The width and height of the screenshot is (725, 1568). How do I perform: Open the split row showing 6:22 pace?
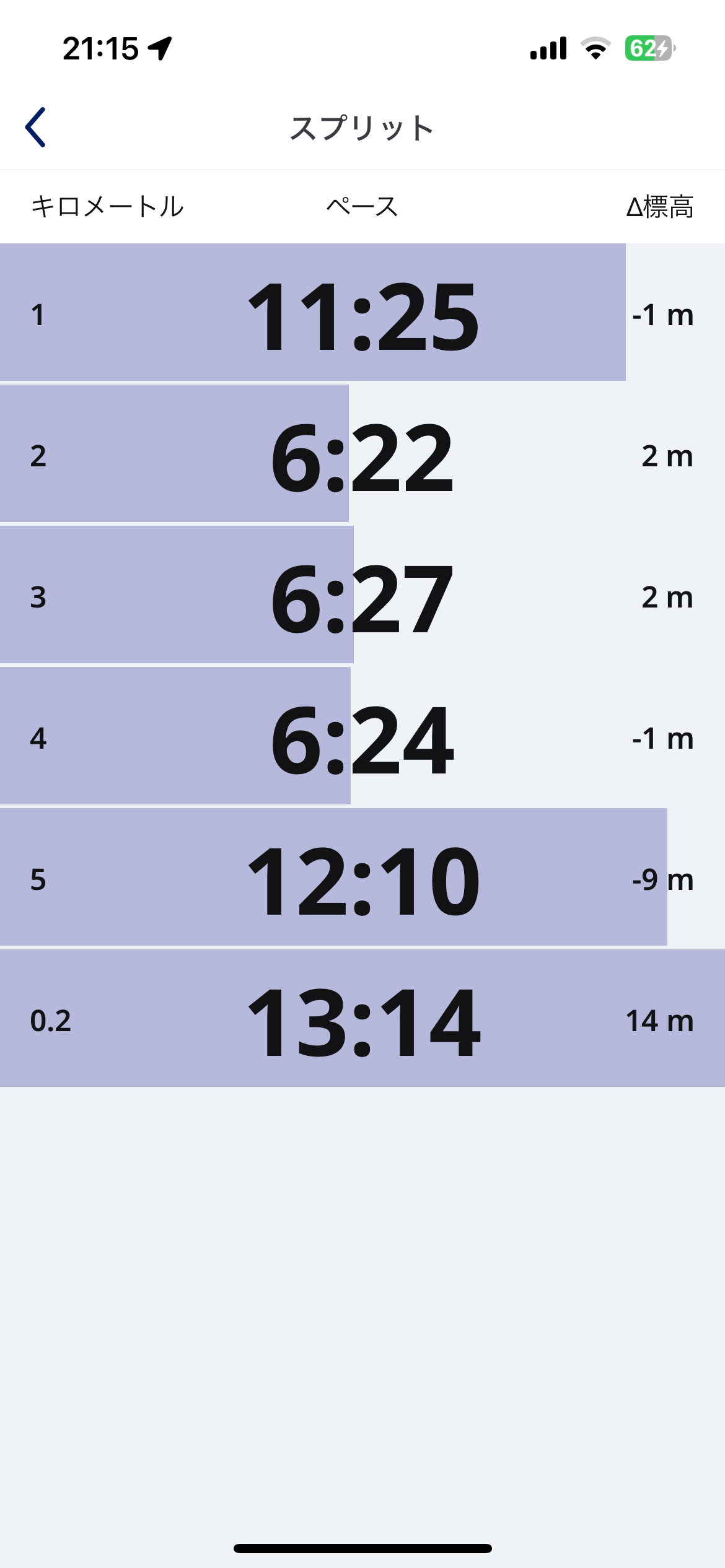362,455
